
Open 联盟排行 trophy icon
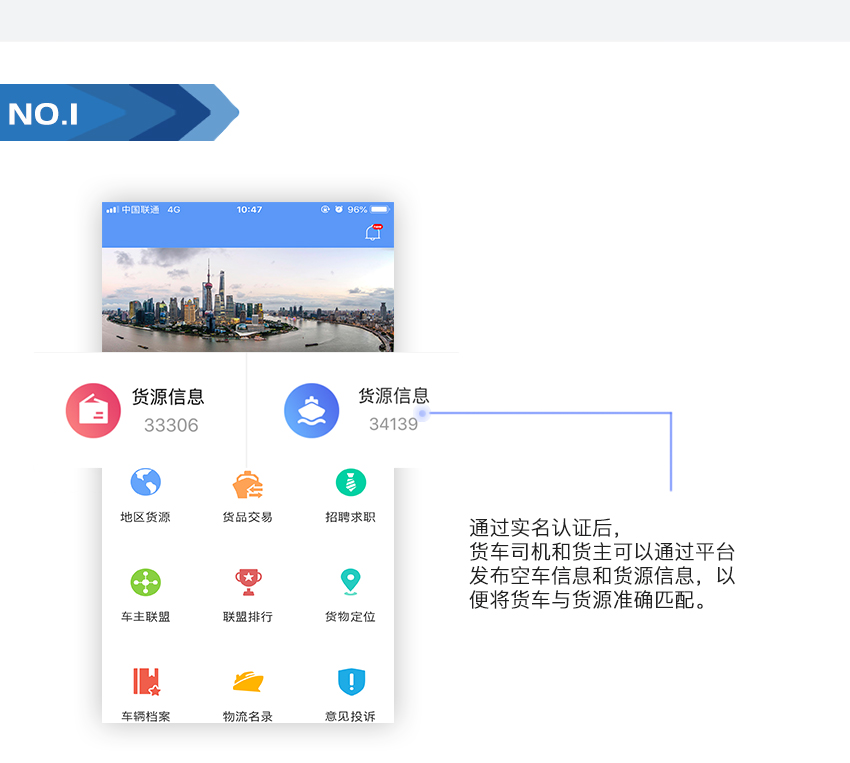coord(248,582)
